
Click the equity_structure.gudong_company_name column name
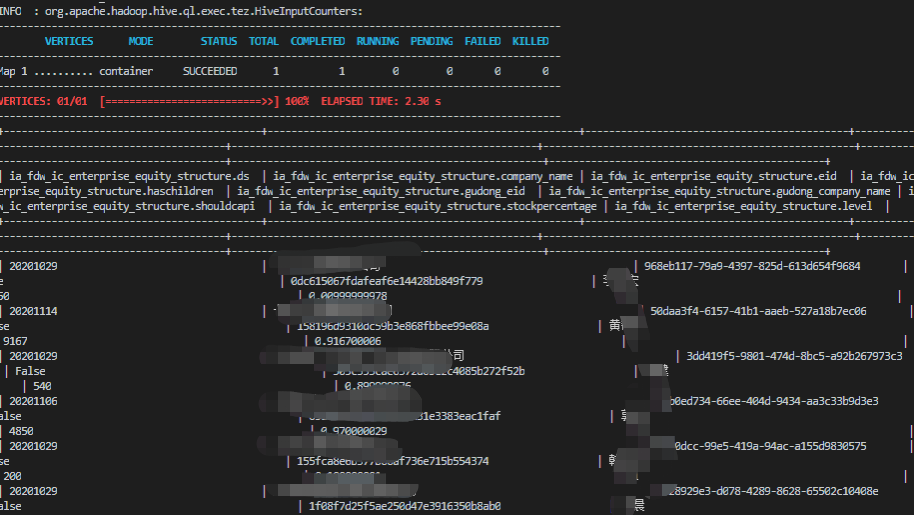point(719,191)
